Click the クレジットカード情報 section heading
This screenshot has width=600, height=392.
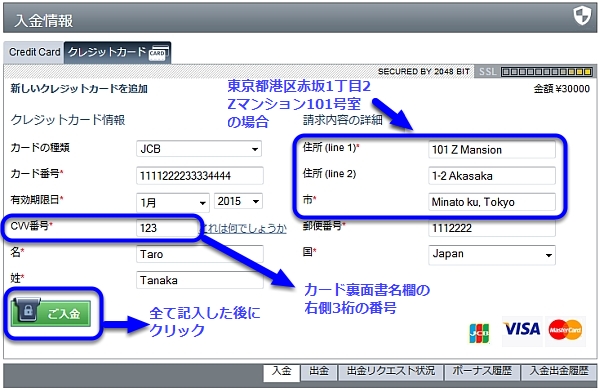point(68,120)
